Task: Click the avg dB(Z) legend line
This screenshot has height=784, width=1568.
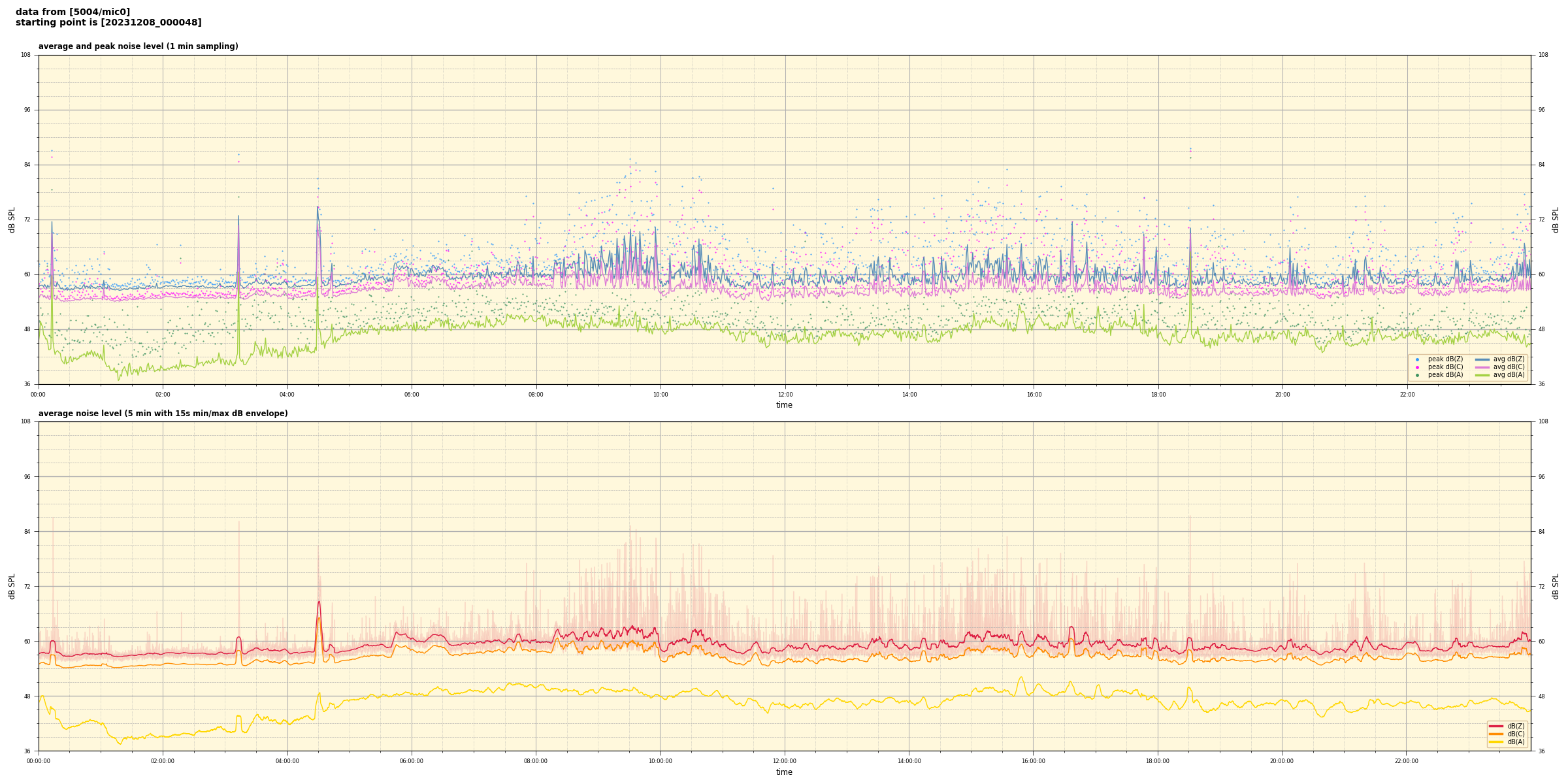Action: click(x=1482, y=359)
